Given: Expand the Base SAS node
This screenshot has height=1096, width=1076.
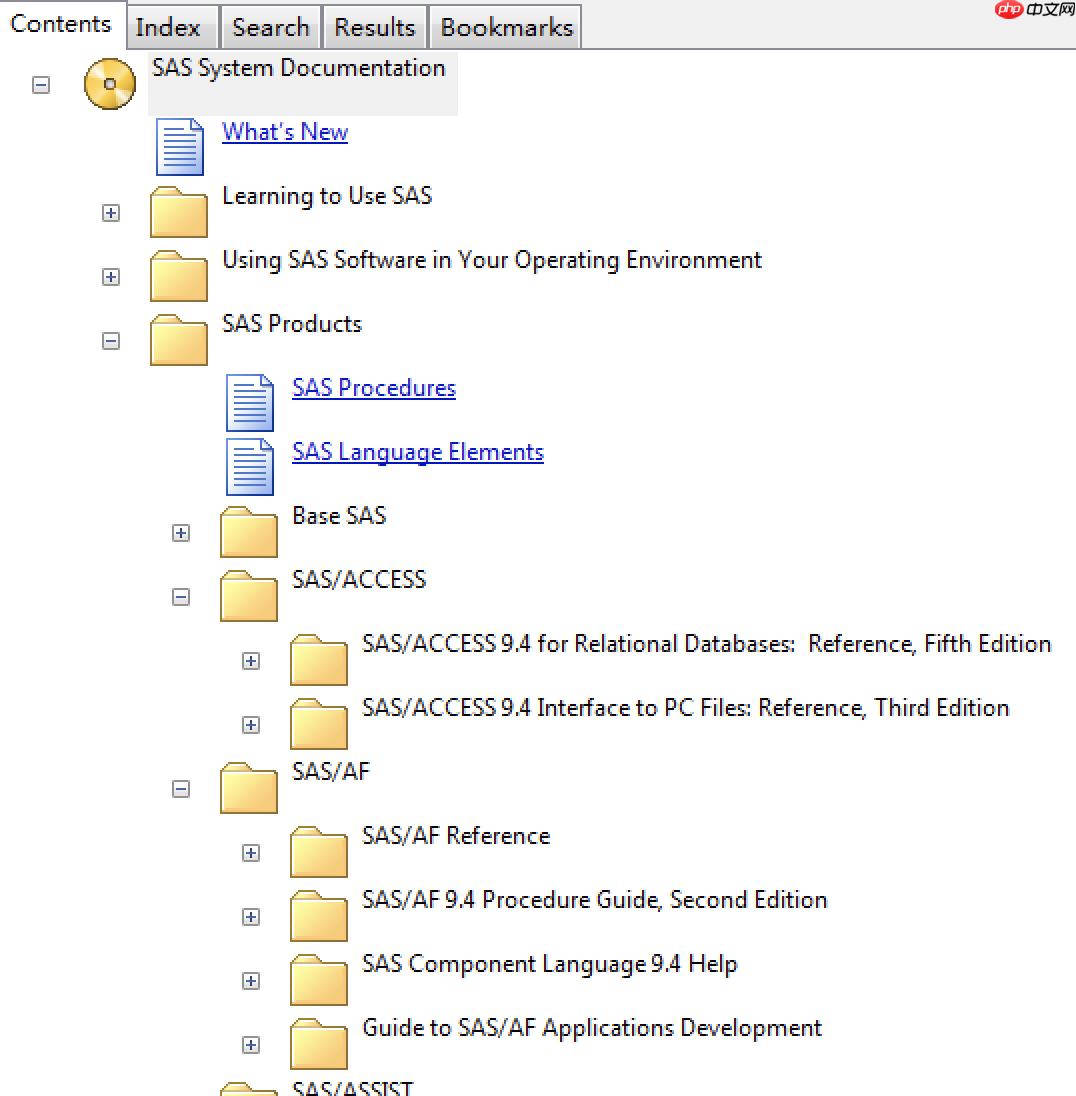Looking at the screenshot, I should point(180,533).
